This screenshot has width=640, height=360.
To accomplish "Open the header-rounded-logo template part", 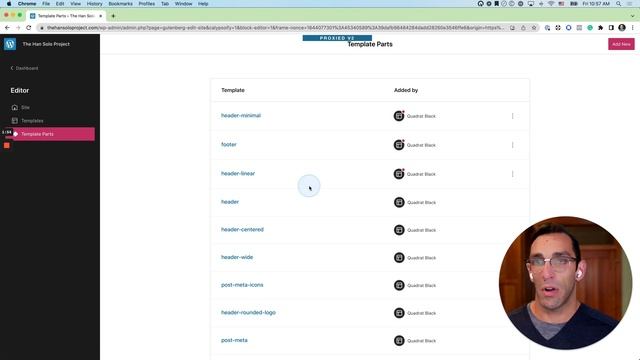I will [248, 313].
